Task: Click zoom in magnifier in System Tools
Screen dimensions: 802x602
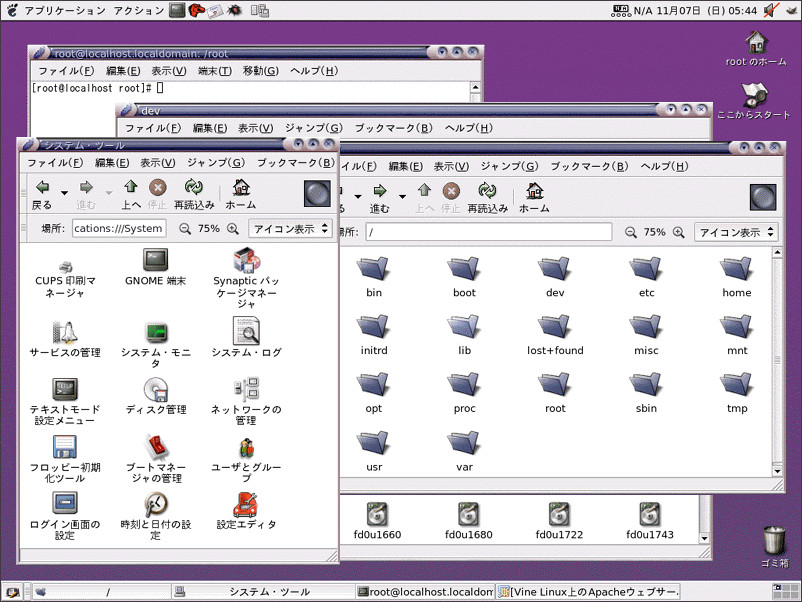Action: point(233,229)
